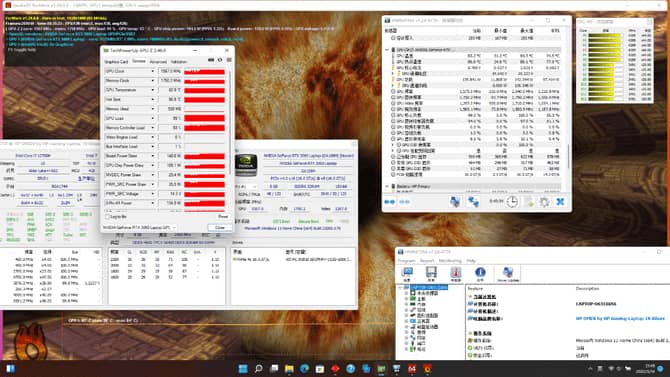Click the HWiNFO Sensors thermometer toolbar icon
Viewport: 670px width, 377px height.
coord(455,274)
